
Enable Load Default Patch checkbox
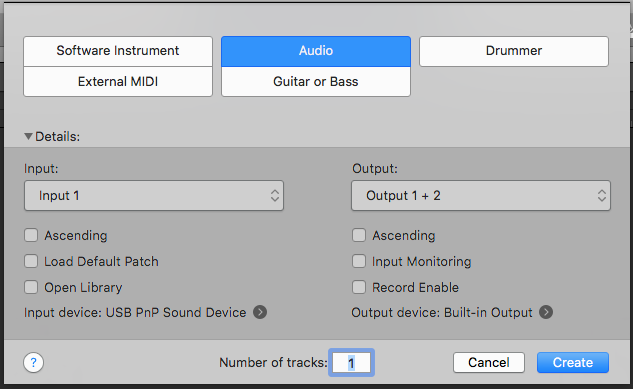click(x=31, y=261)
